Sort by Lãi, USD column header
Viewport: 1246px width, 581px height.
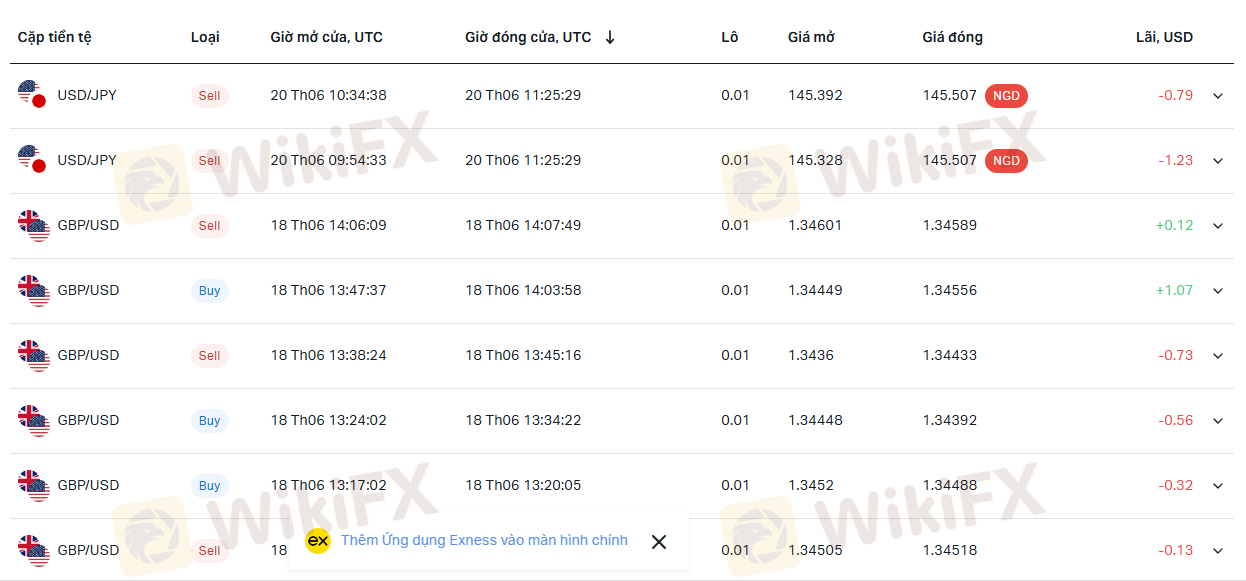click(1164, 37)
